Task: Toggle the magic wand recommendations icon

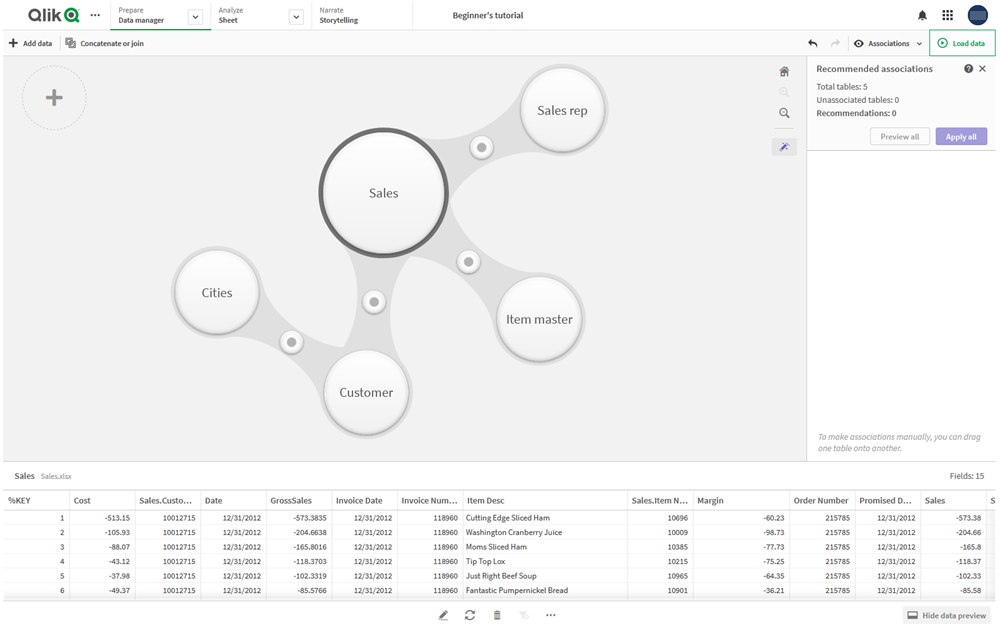Action: (784, 147)
